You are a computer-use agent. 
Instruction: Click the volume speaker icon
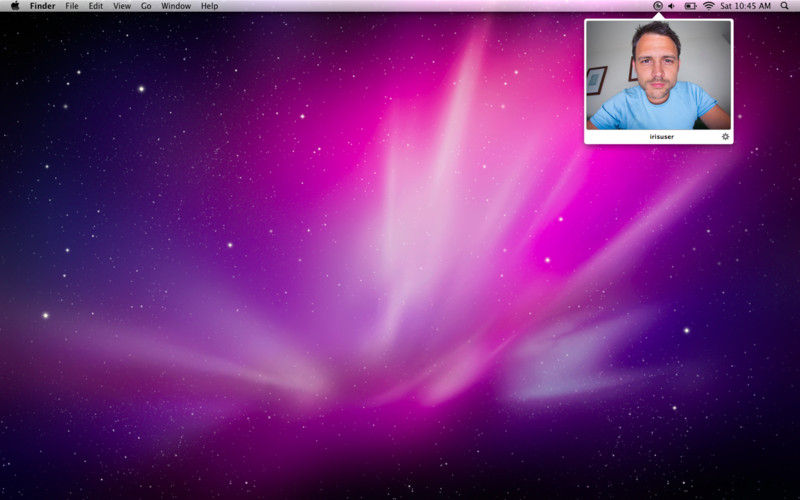click(672, 6)
